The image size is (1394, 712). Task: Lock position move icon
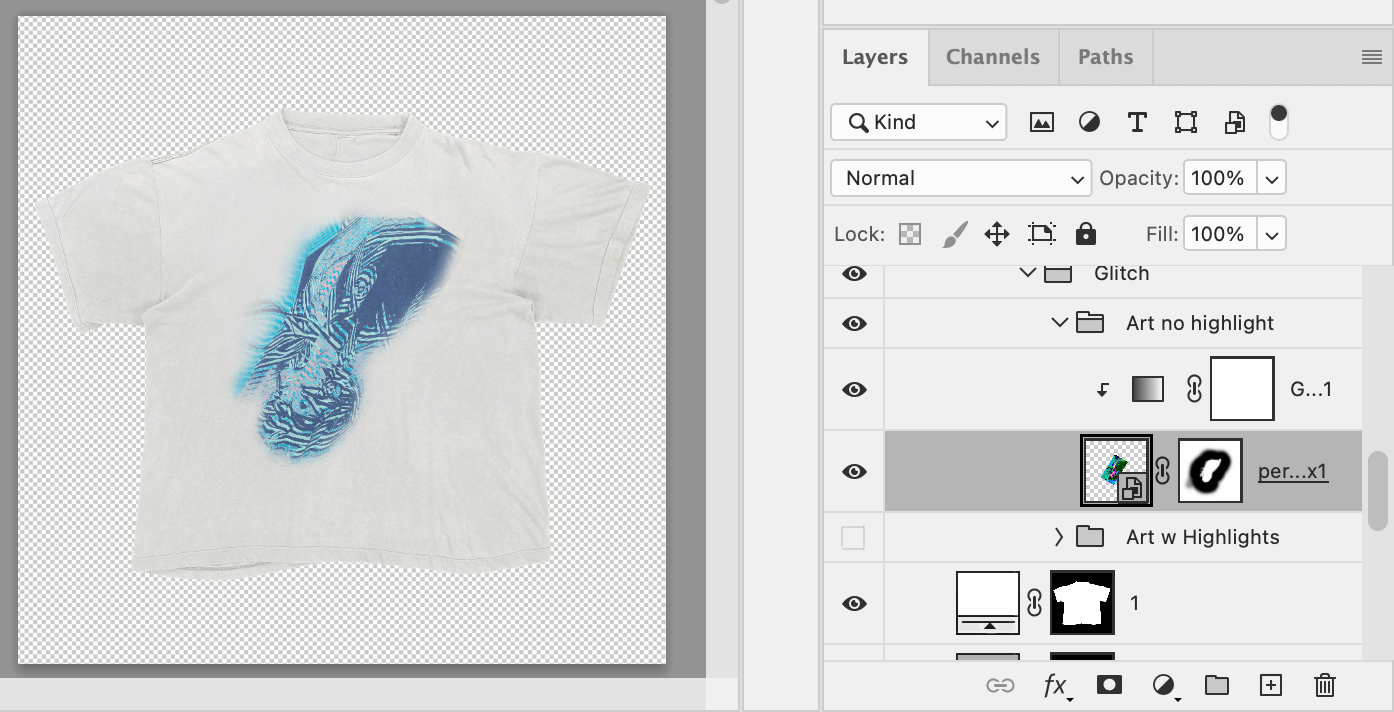point(997,234)
